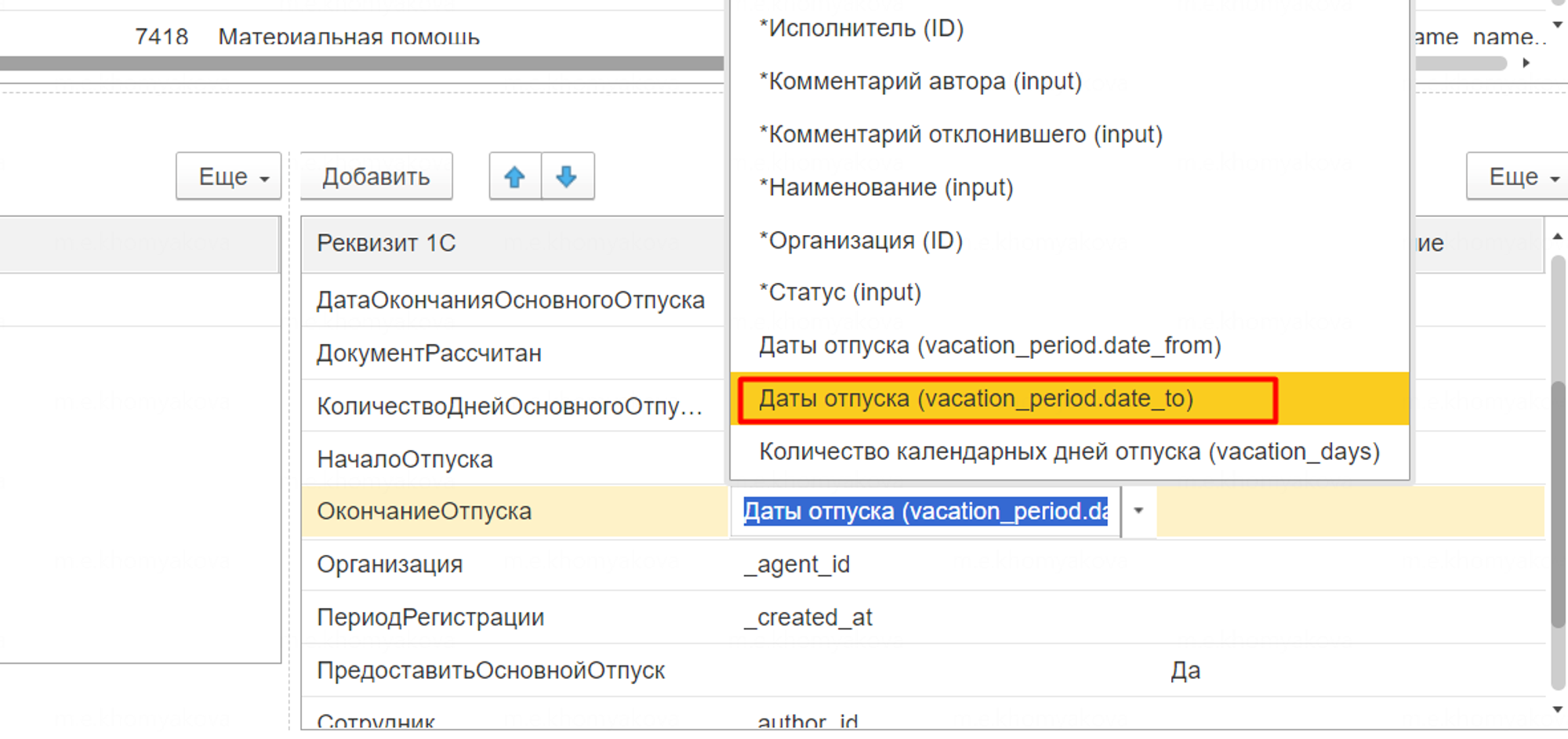Image resolution: width=1568 pixels, height=739 pixels.
Task: Select *Комментарий автора (input) item
Action: (x=920, y=82)
